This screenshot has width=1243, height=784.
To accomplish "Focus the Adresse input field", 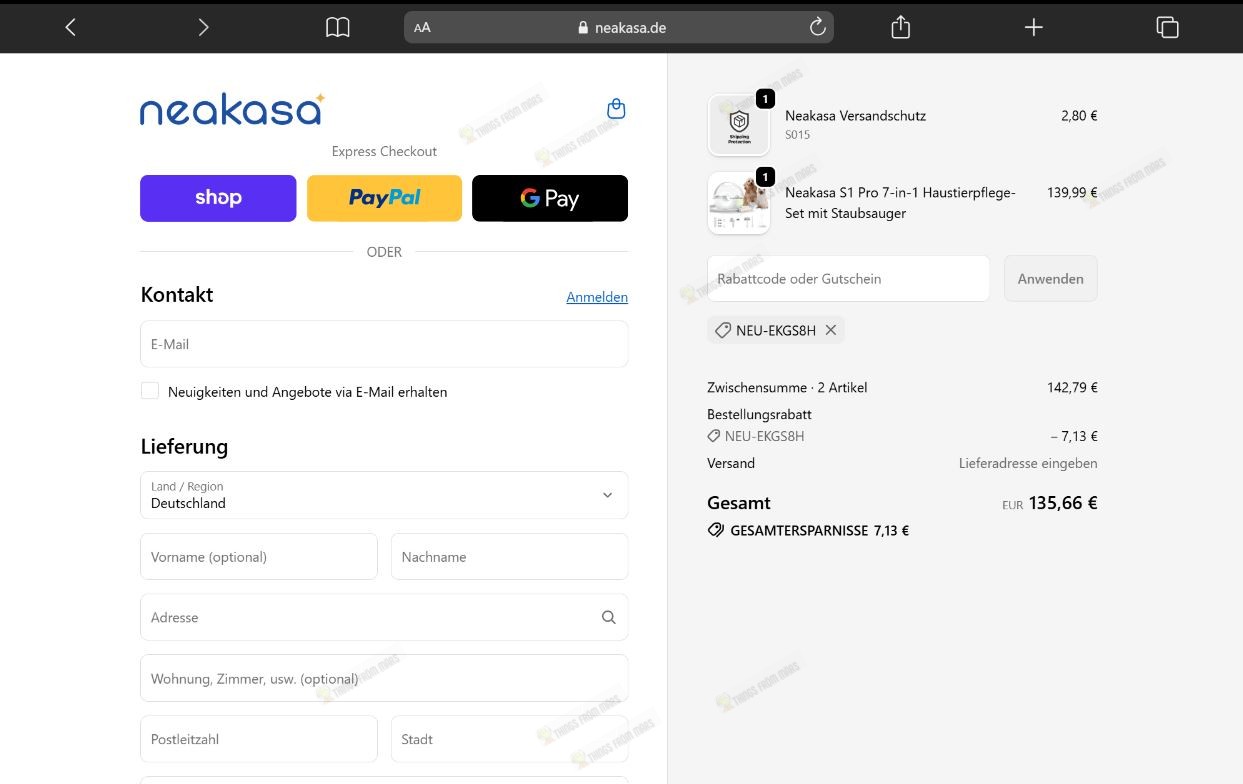I will point(384,617).
